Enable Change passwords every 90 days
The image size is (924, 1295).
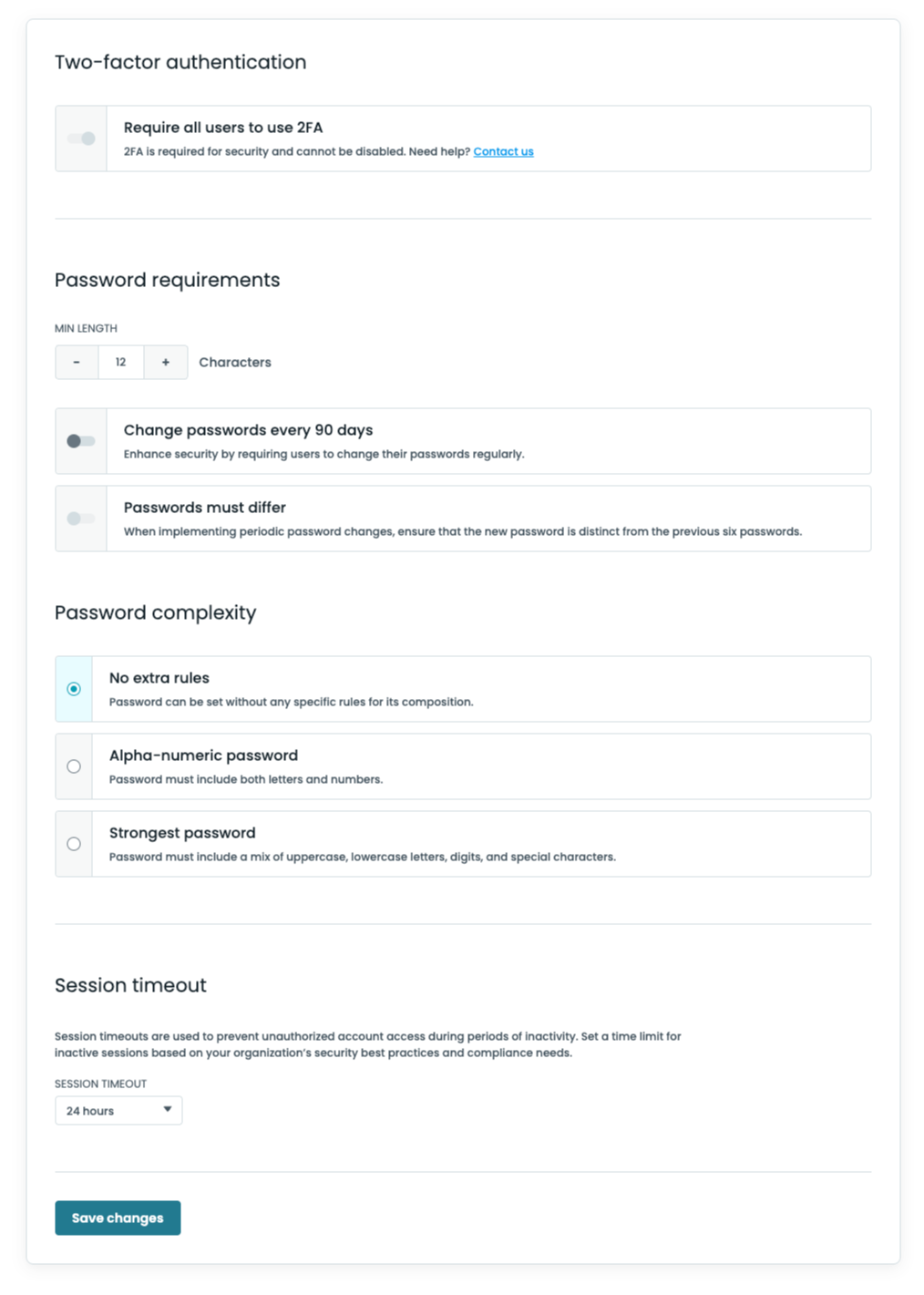[81, 441]
